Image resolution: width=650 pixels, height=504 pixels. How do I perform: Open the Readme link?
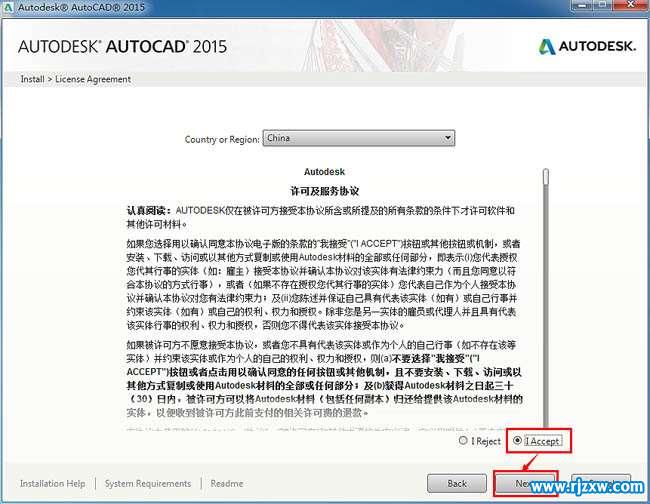227,484
